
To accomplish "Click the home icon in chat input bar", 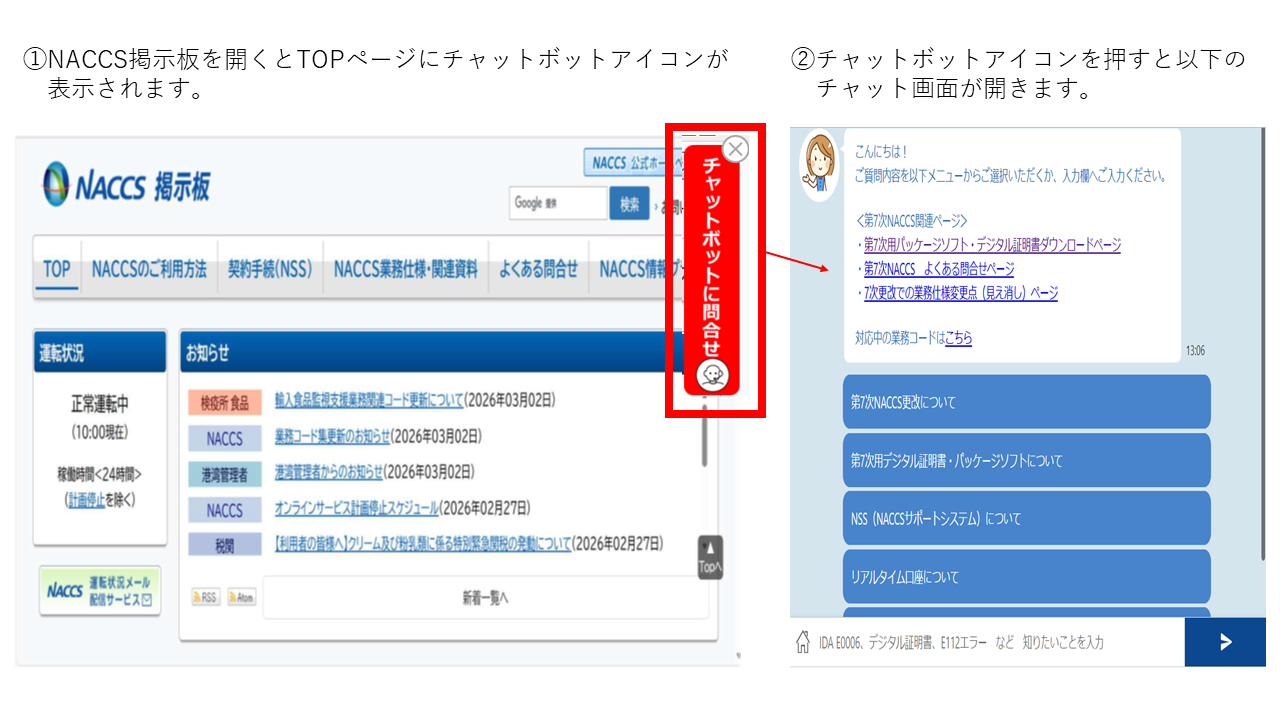I will pos(802,642).
